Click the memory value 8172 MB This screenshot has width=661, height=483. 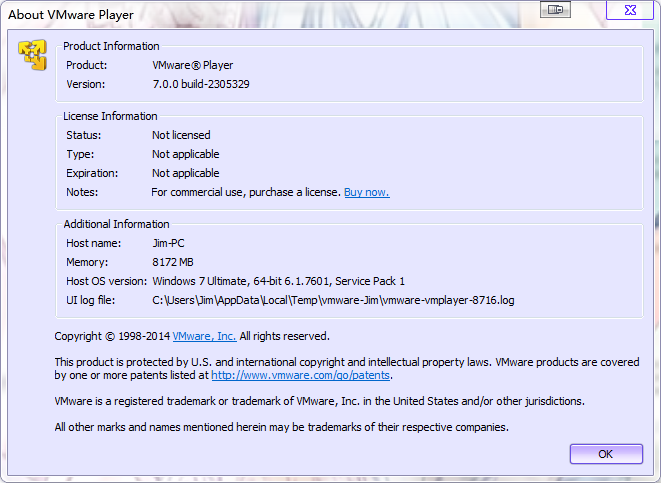174,262
